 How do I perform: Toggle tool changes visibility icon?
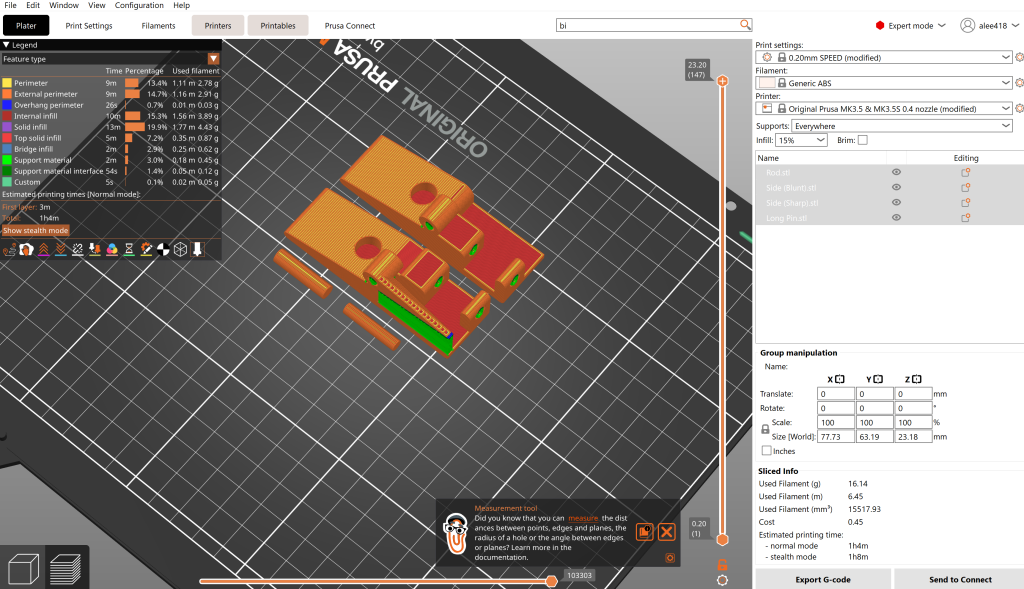95,249
